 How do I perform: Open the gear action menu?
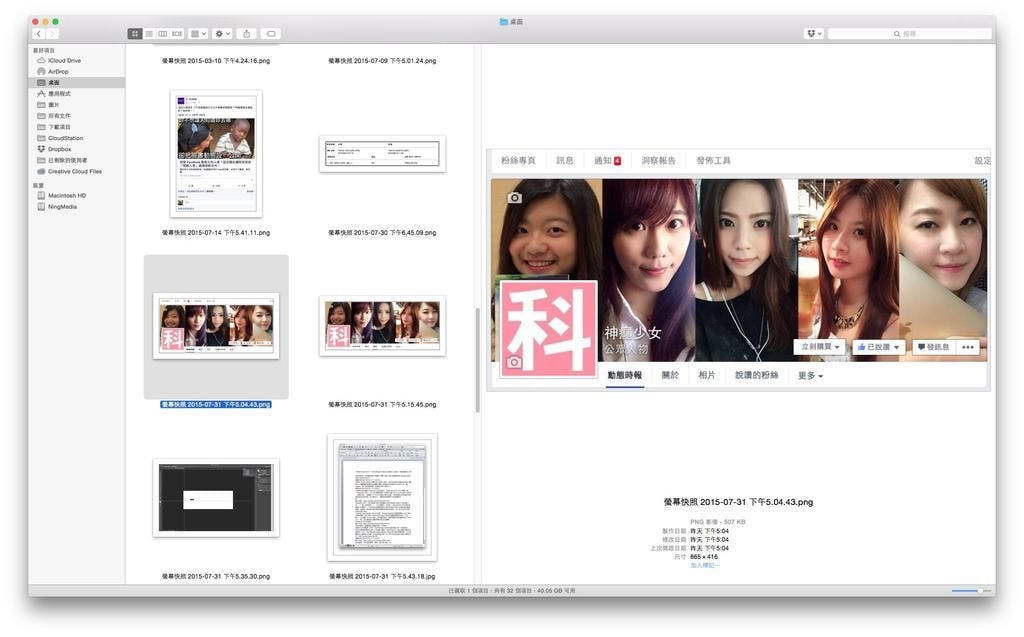coord(223,33)
